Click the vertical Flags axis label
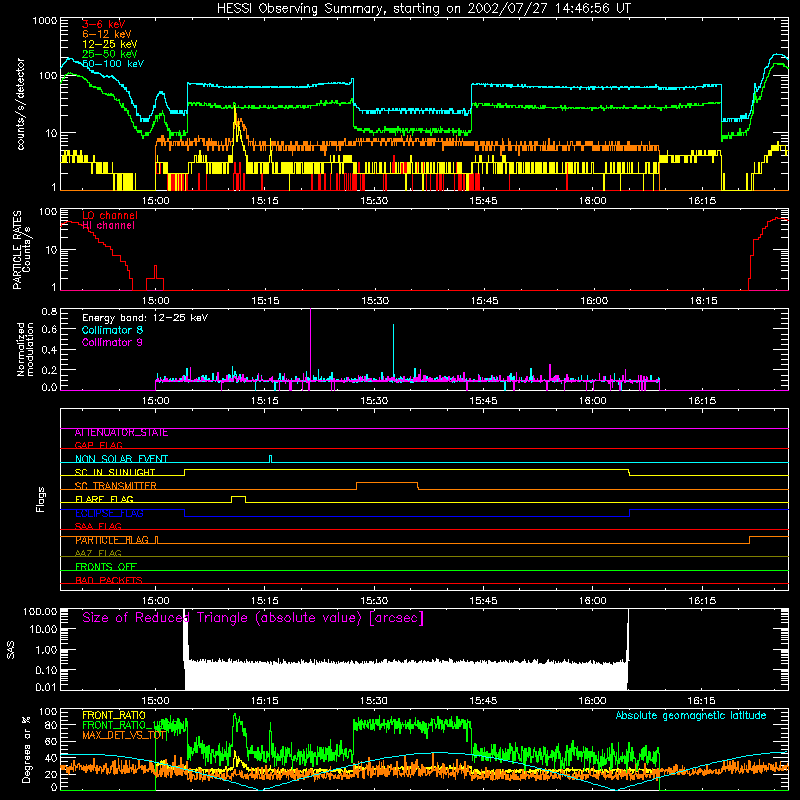The height and width of the screenshot is (800, 800). (x=41, y=499)
